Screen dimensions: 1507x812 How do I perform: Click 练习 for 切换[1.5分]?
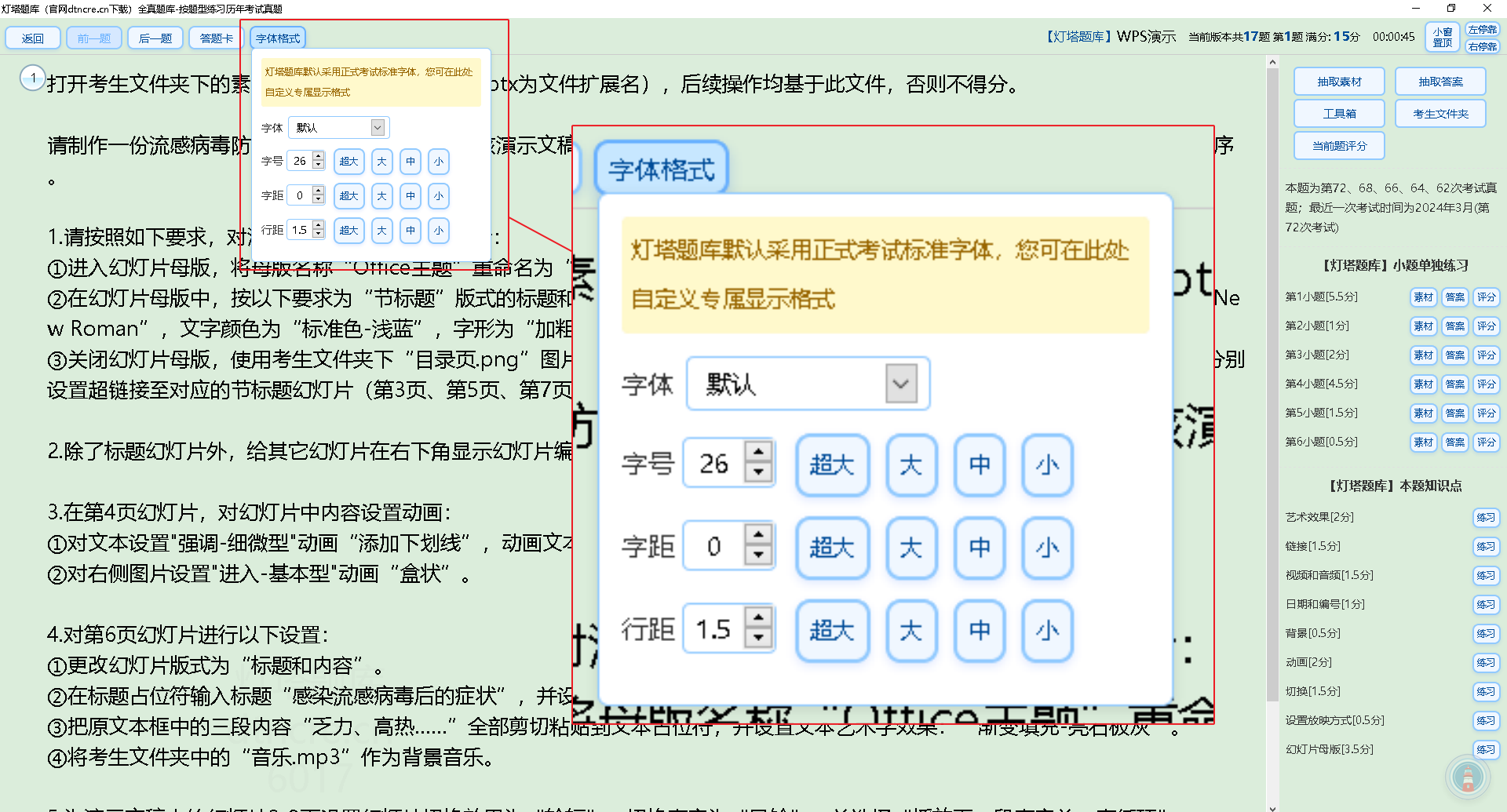pos(1486,692)
